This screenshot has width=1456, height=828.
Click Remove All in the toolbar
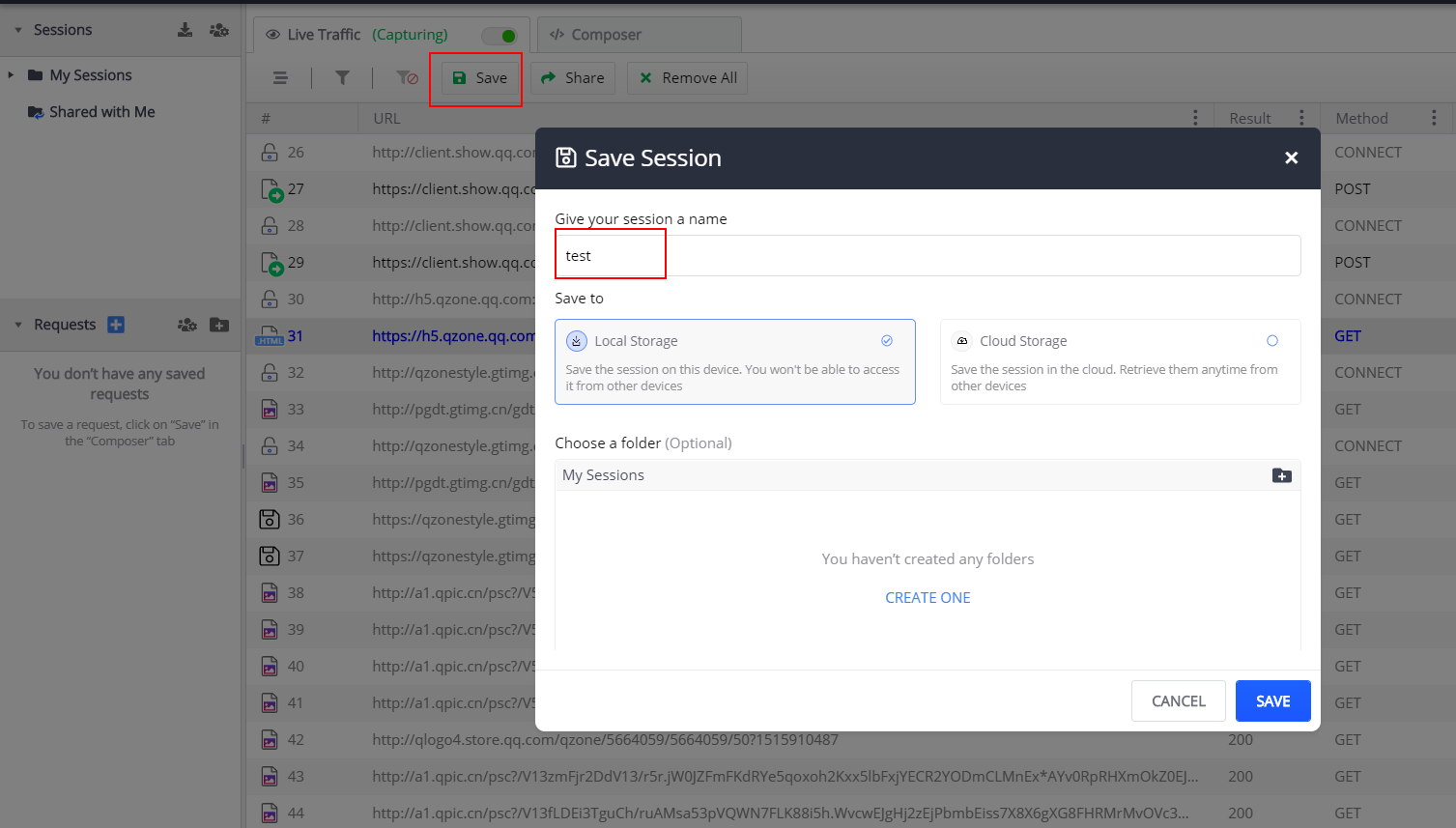pyautogui.click(x=688, y=78)
